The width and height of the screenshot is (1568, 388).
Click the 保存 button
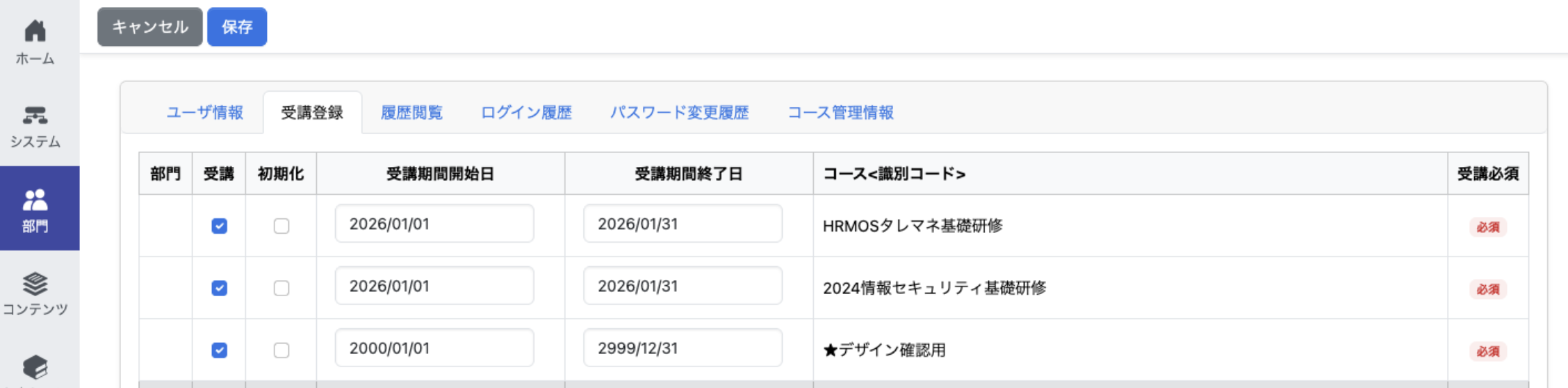coord(237,27)
